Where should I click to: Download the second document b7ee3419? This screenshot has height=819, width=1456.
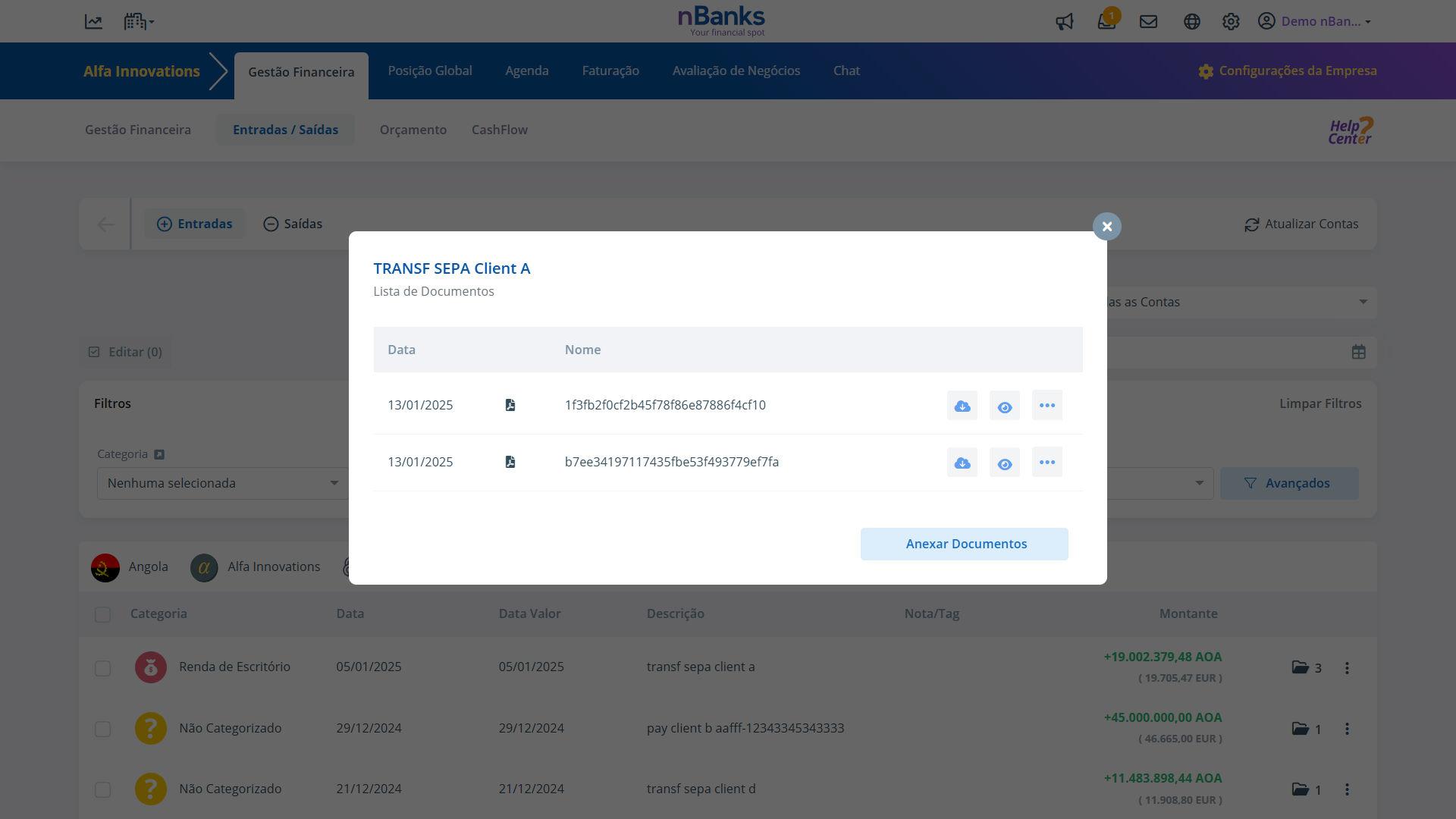[962, 463]
